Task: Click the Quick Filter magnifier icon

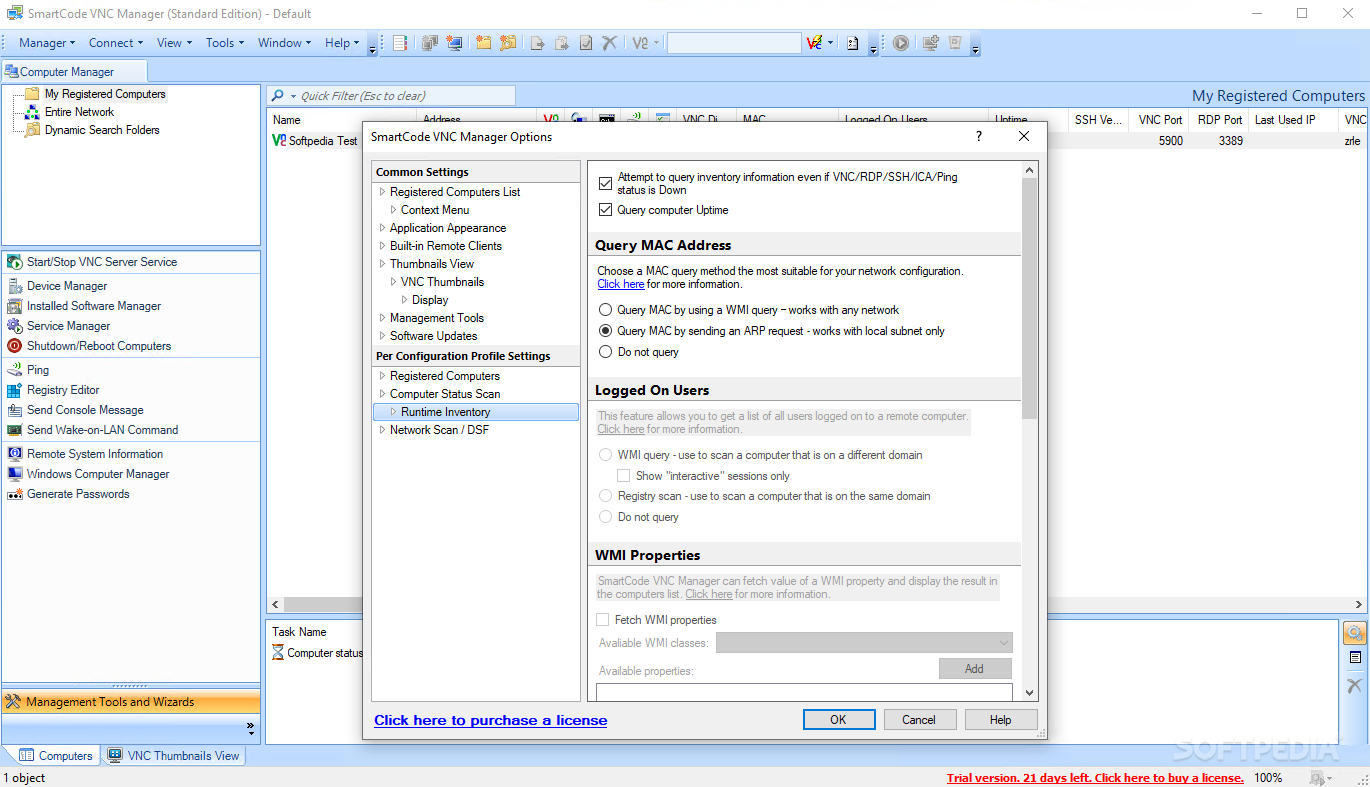Action: tap(278, 96)
